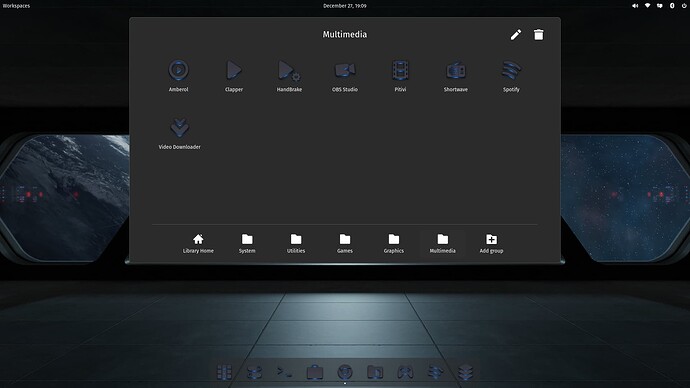Open the calendar from the date and time
This screenshot has height=388, width=690.
click(345, 6)
